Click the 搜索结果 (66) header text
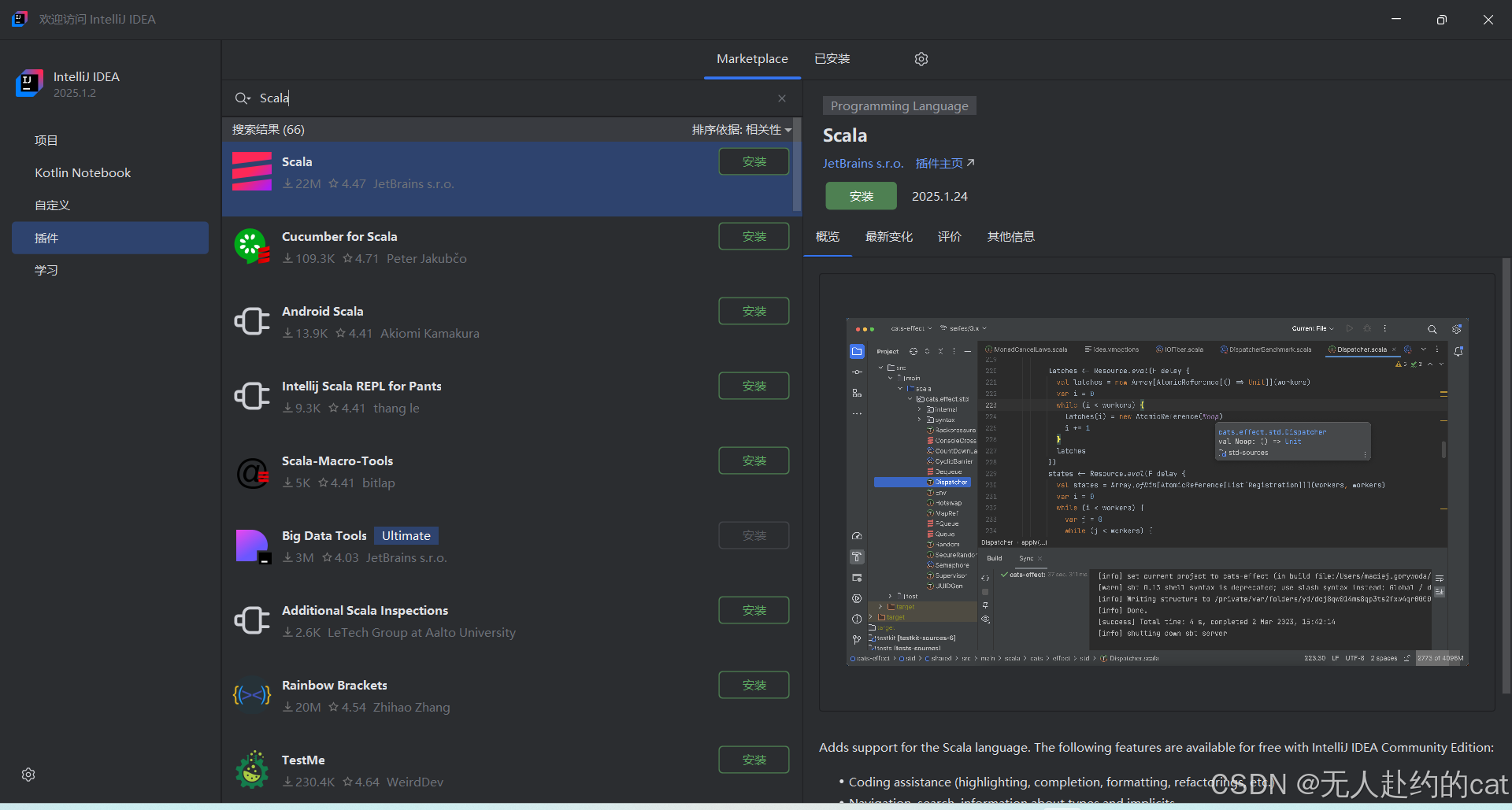This screenshot has height=810, width=1512. pos(268,130)
